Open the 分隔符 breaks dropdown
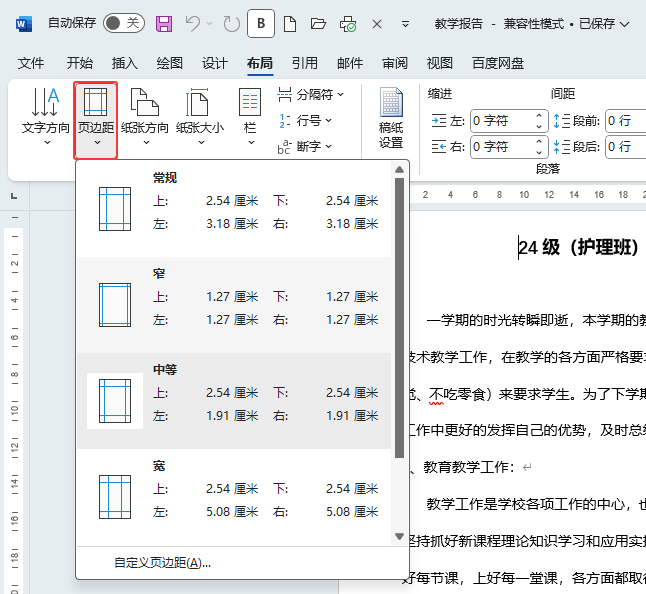Image resolution: width=646 pixels, height=594 pixels. click(311, 95)
